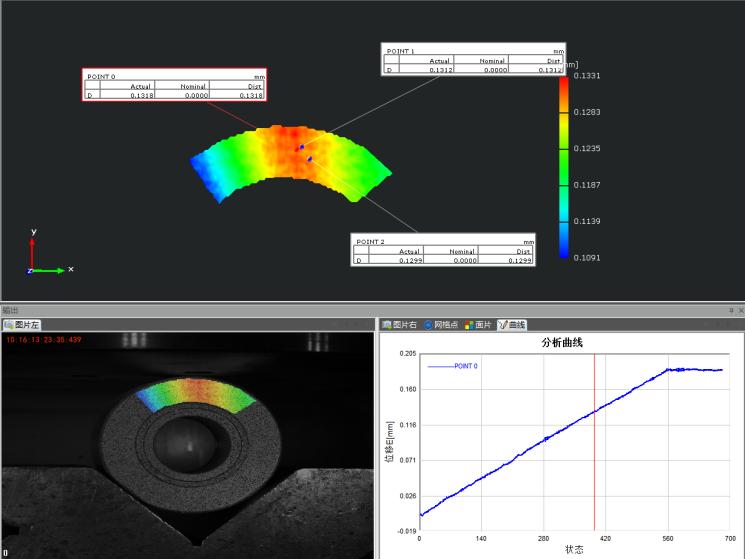
Task: Click the POINT 0 legend entry in chart
Action: pyautogui.click(x=453, y=366)
